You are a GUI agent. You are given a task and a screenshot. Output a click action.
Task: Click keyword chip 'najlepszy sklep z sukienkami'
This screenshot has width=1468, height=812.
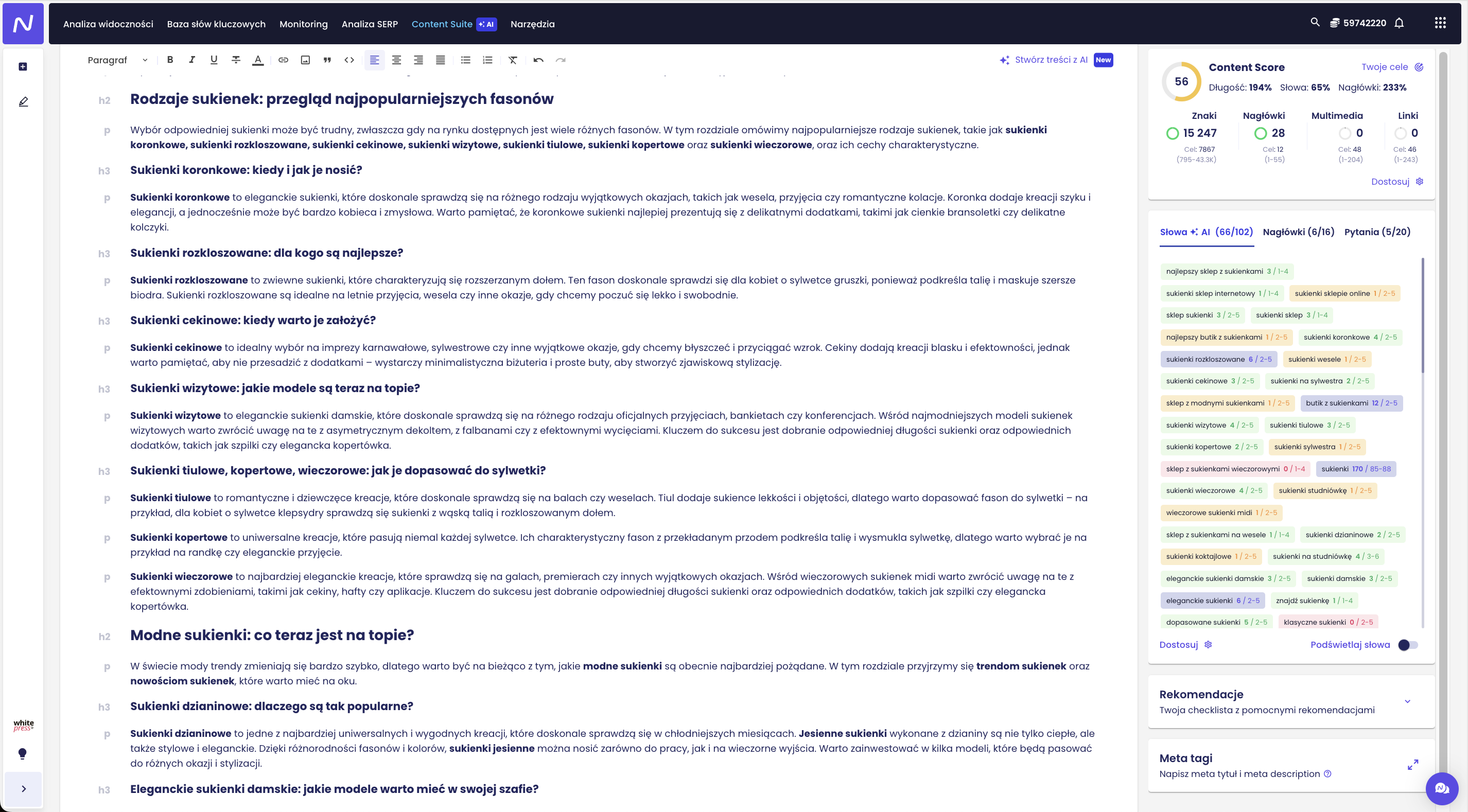(1227, 271)
